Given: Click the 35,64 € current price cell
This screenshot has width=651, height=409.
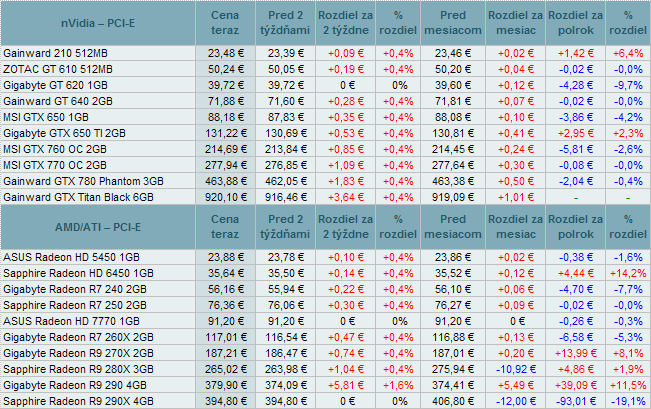Looking at the screenshot, I should (225, 274).
